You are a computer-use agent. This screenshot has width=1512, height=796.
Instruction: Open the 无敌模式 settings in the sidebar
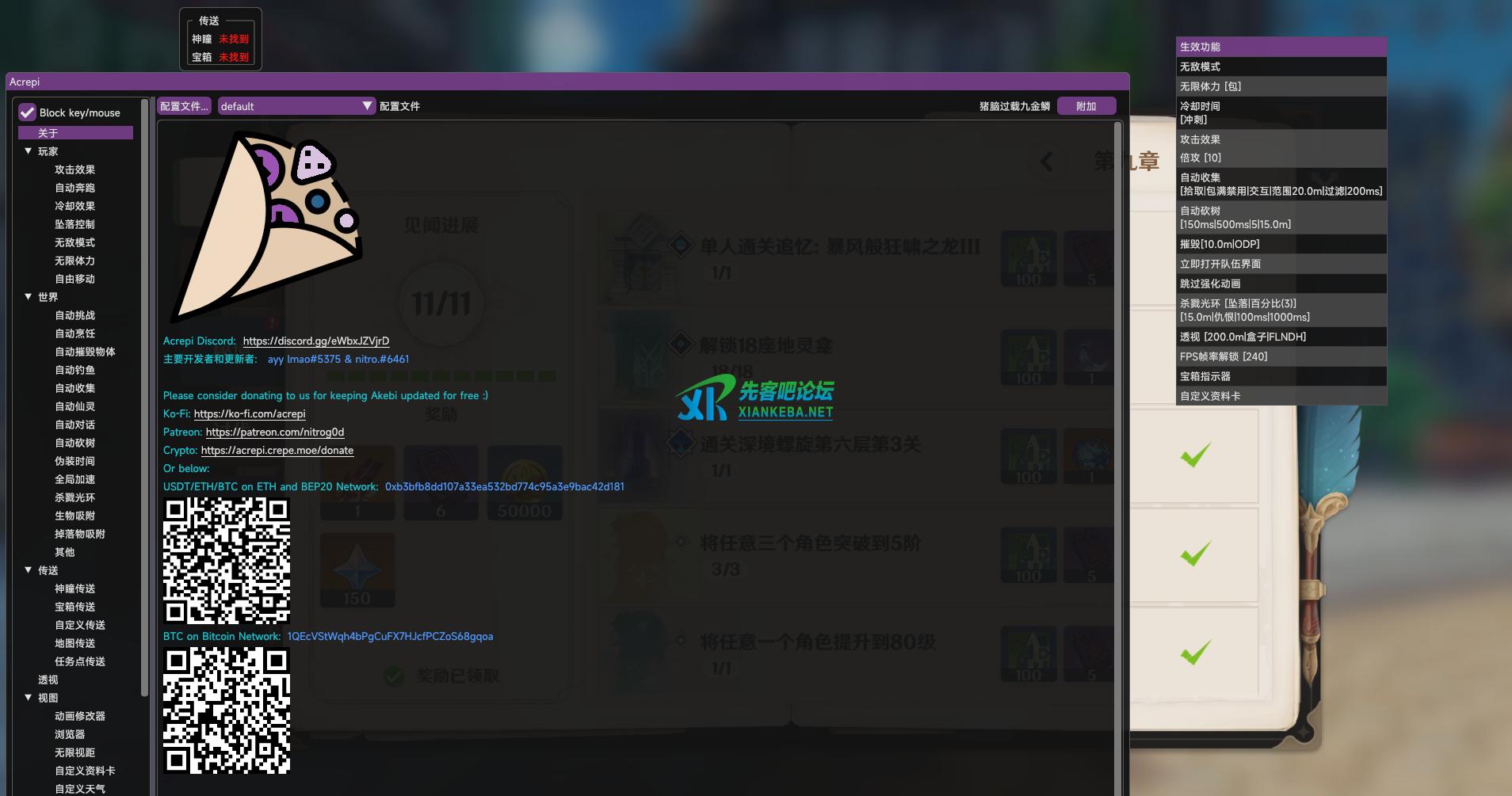pos(74,242)
